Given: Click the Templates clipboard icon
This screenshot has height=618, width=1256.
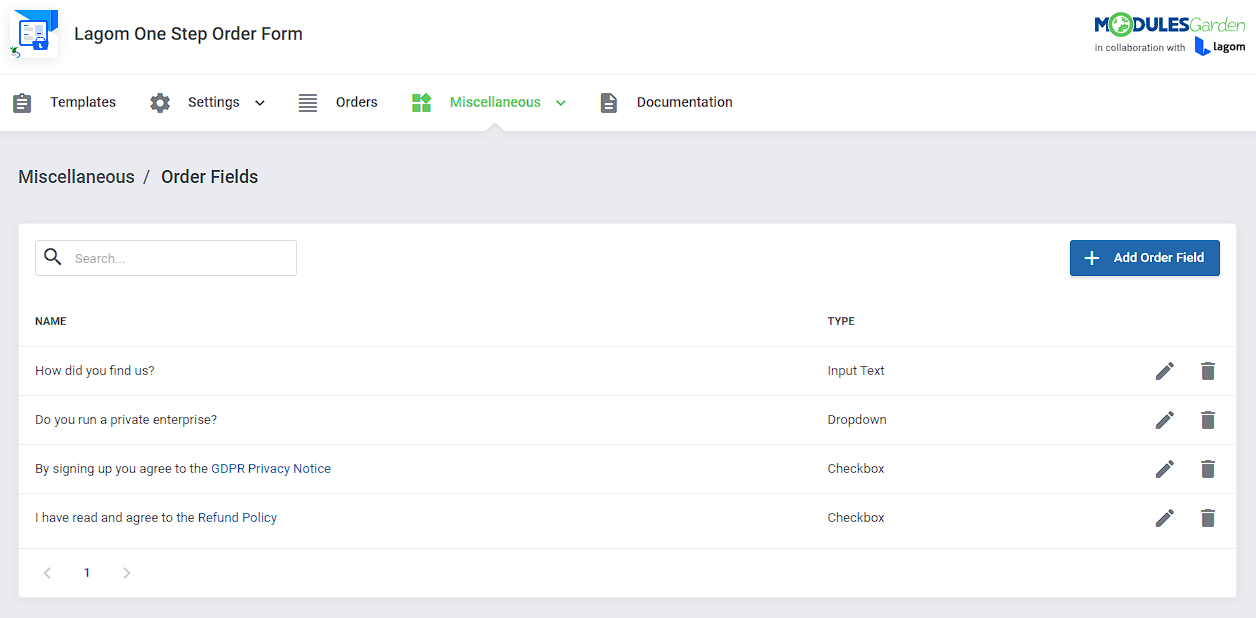Looking at the screenshot, I should coord(22,101).
